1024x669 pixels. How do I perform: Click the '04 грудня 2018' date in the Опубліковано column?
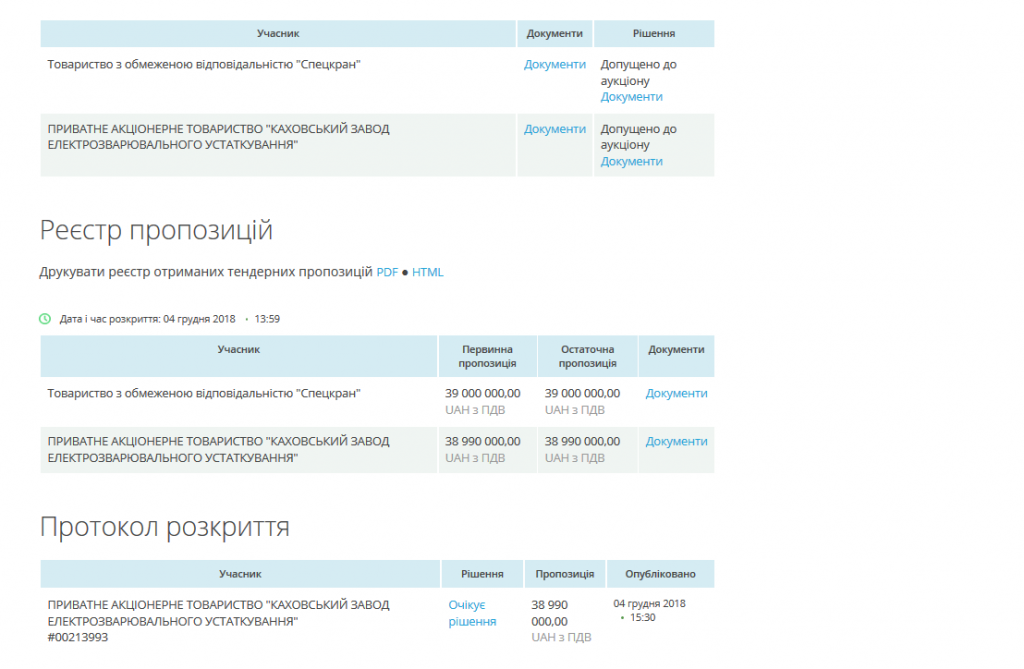click(x=649, y=603)
